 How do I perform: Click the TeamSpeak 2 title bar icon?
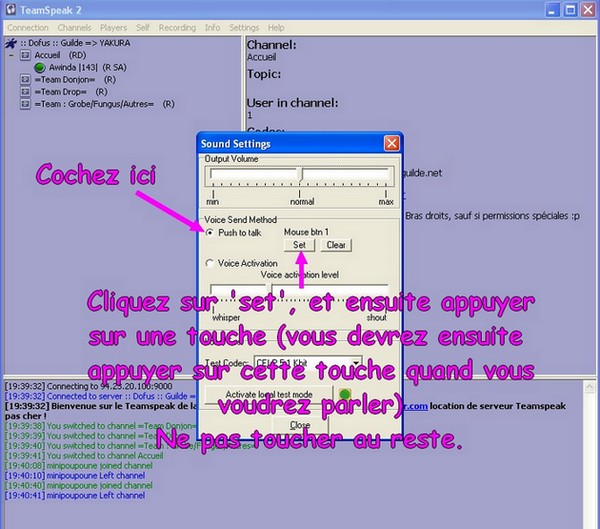tap(11, 10)
